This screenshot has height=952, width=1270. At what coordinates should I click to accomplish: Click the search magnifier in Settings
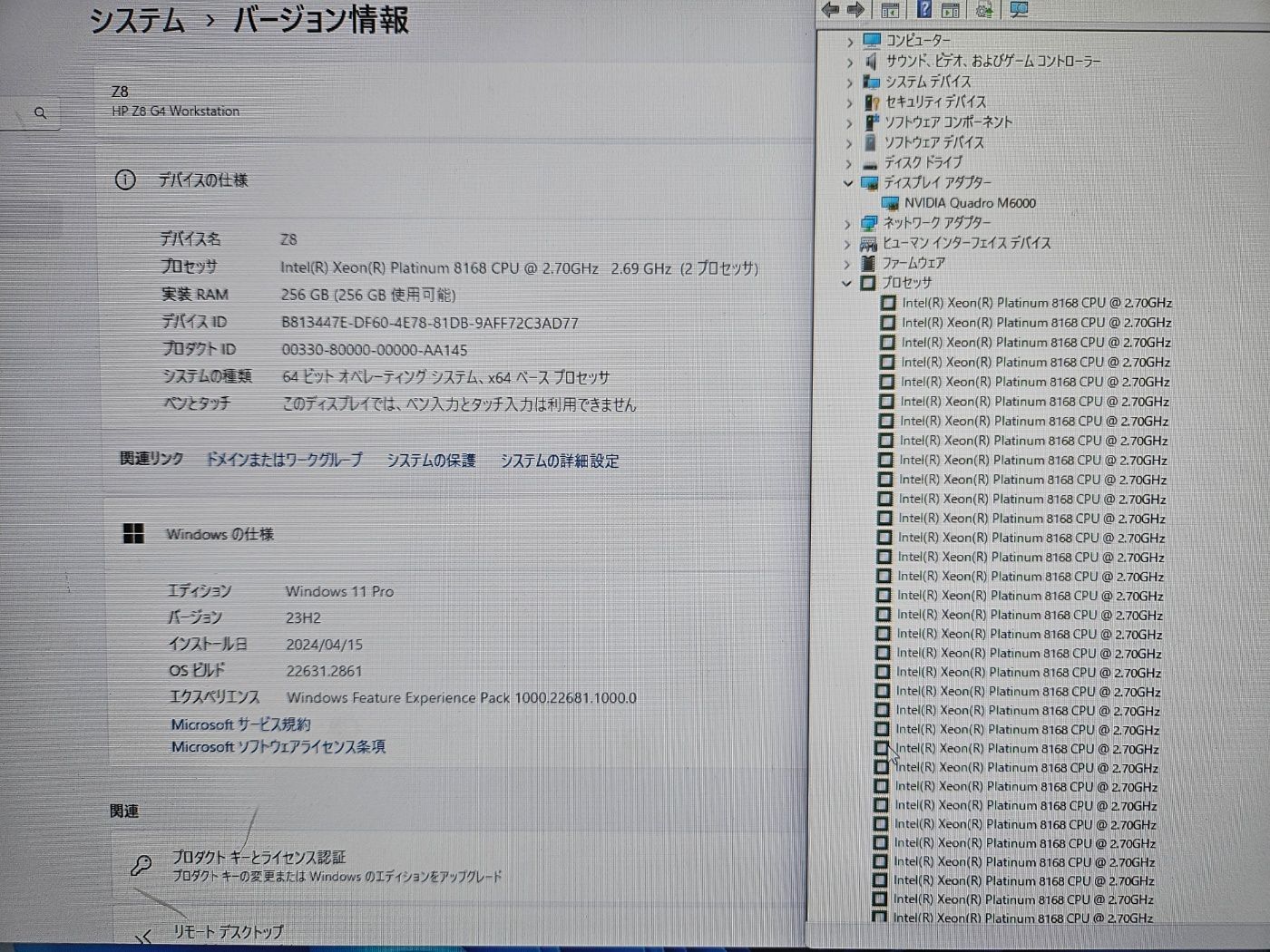[x=40, y=113]
